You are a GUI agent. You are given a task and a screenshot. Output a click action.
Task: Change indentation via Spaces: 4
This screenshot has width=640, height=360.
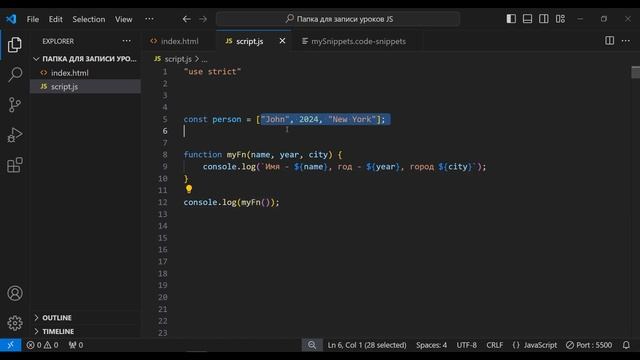[431, 345]
